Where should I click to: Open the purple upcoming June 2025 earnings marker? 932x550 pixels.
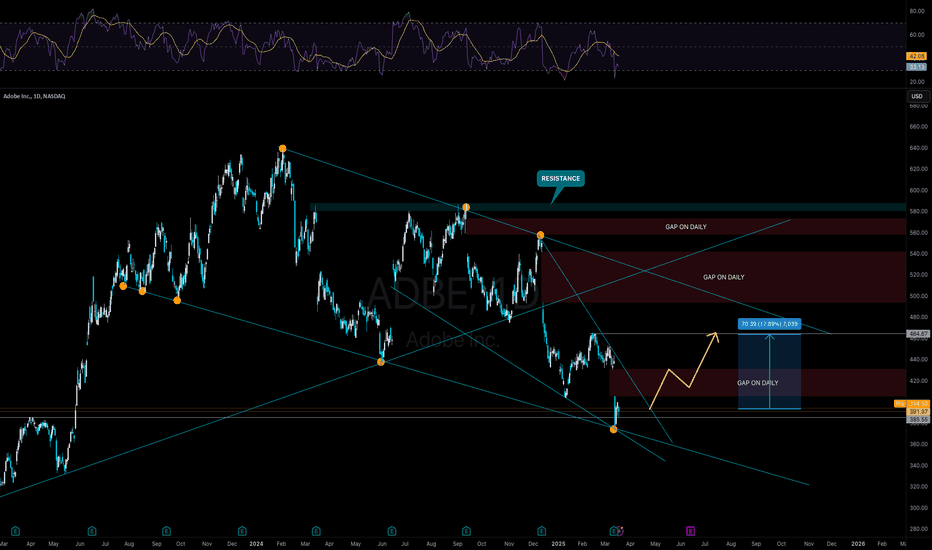coord(690,530)
